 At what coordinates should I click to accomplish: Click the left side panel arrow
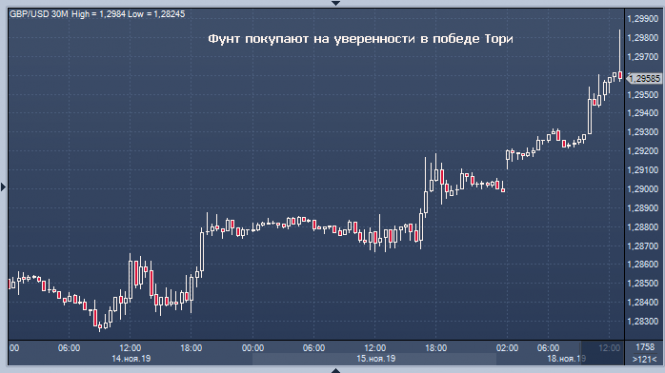point(3,187)
